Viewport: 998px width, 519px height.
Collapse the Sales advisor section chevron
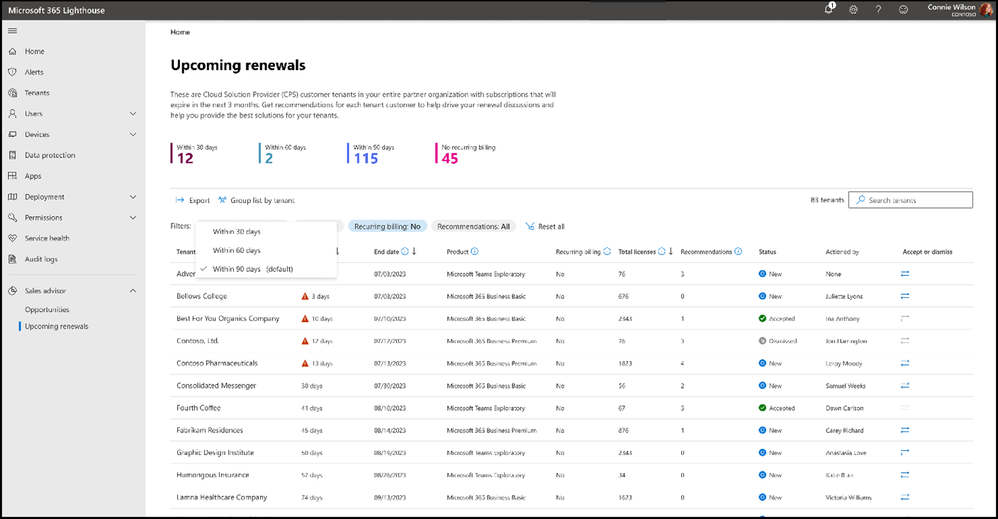click(133, 290)
